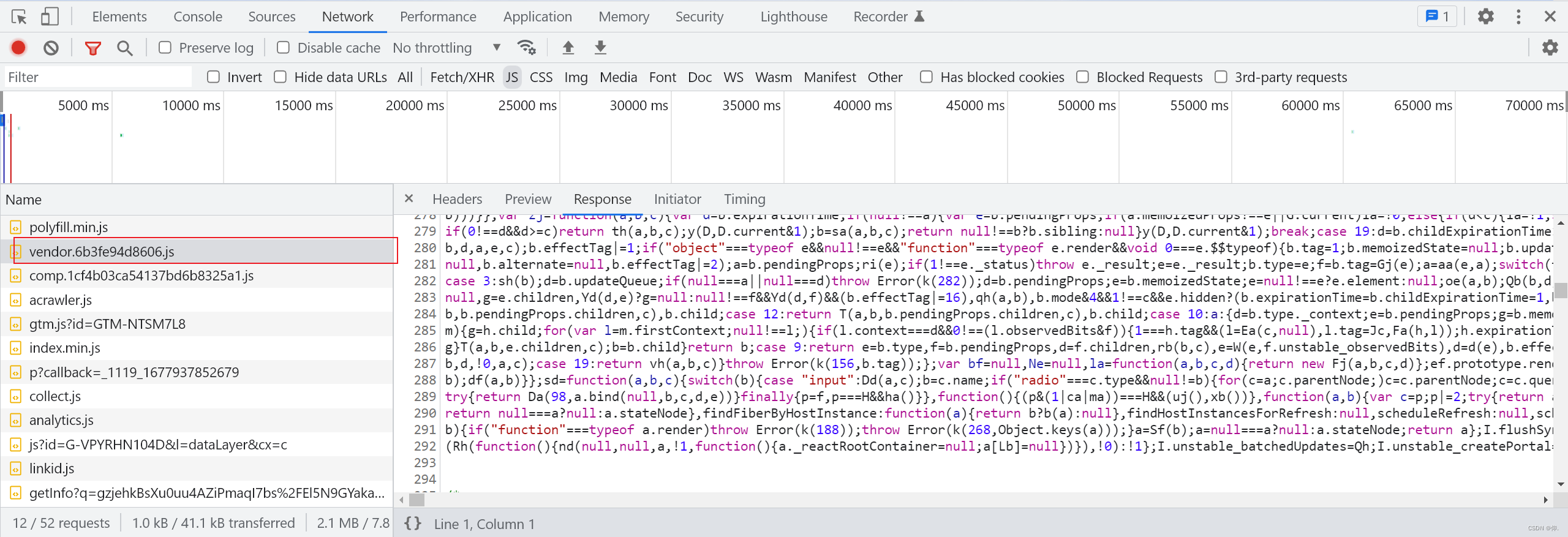The width and height of the screenshot is (1568, 537).
Task: Open the Performance tab
Action: (x=438, y=17)
